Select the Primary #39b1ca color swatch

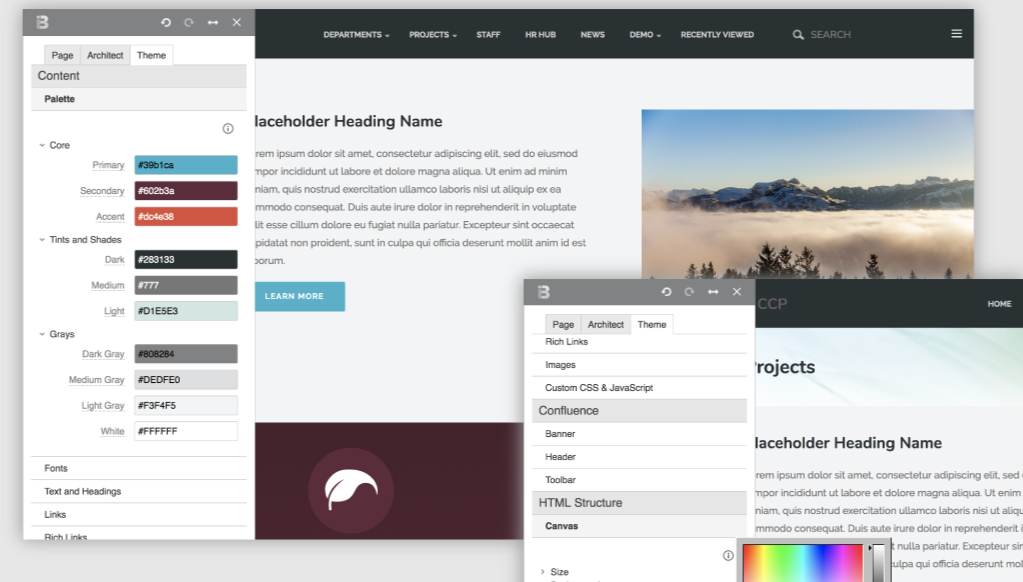(185, 164)
